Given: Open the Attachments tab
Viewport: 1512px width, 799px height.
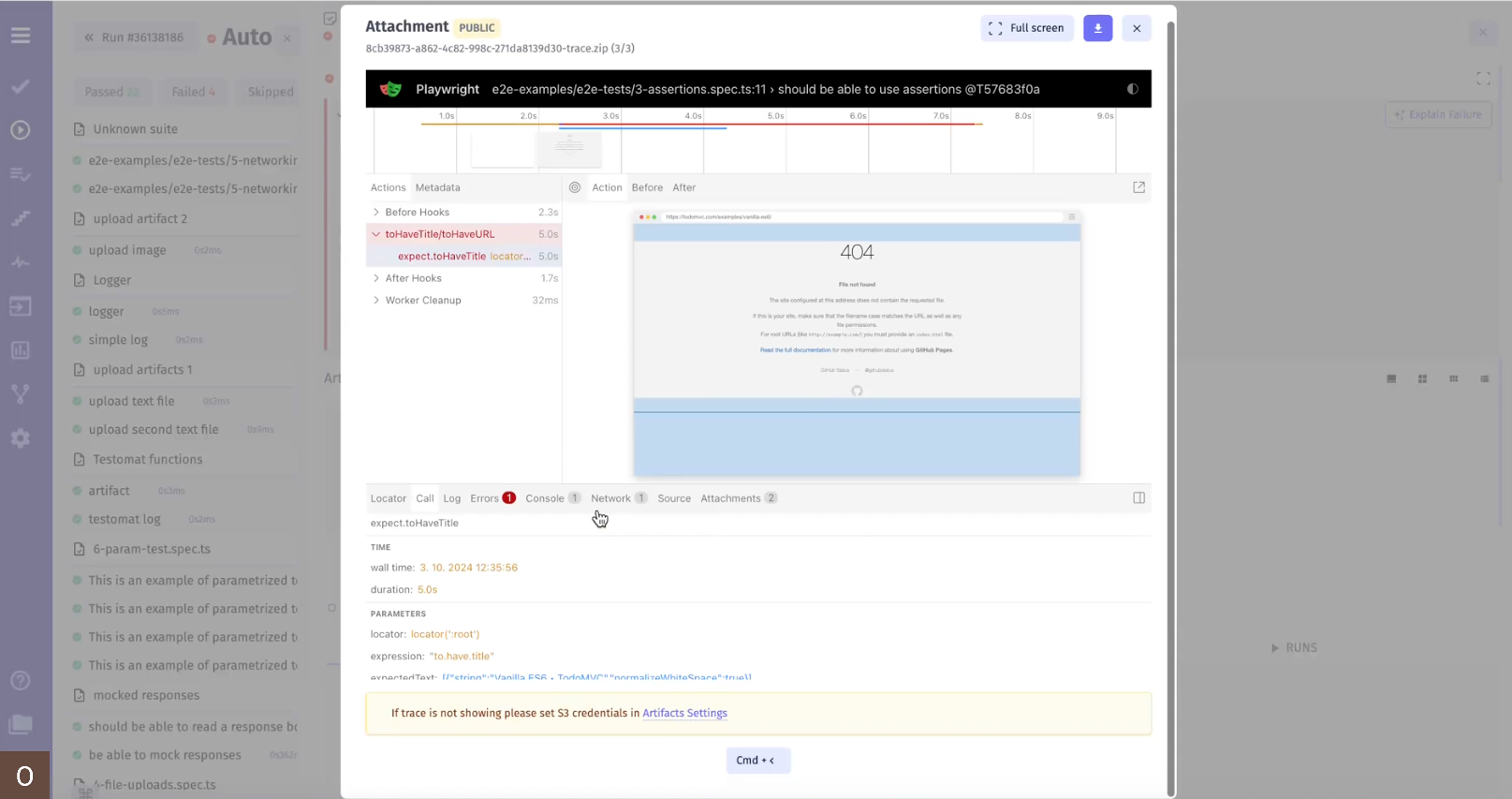Looking at the screenshot, I should [739, 498].
